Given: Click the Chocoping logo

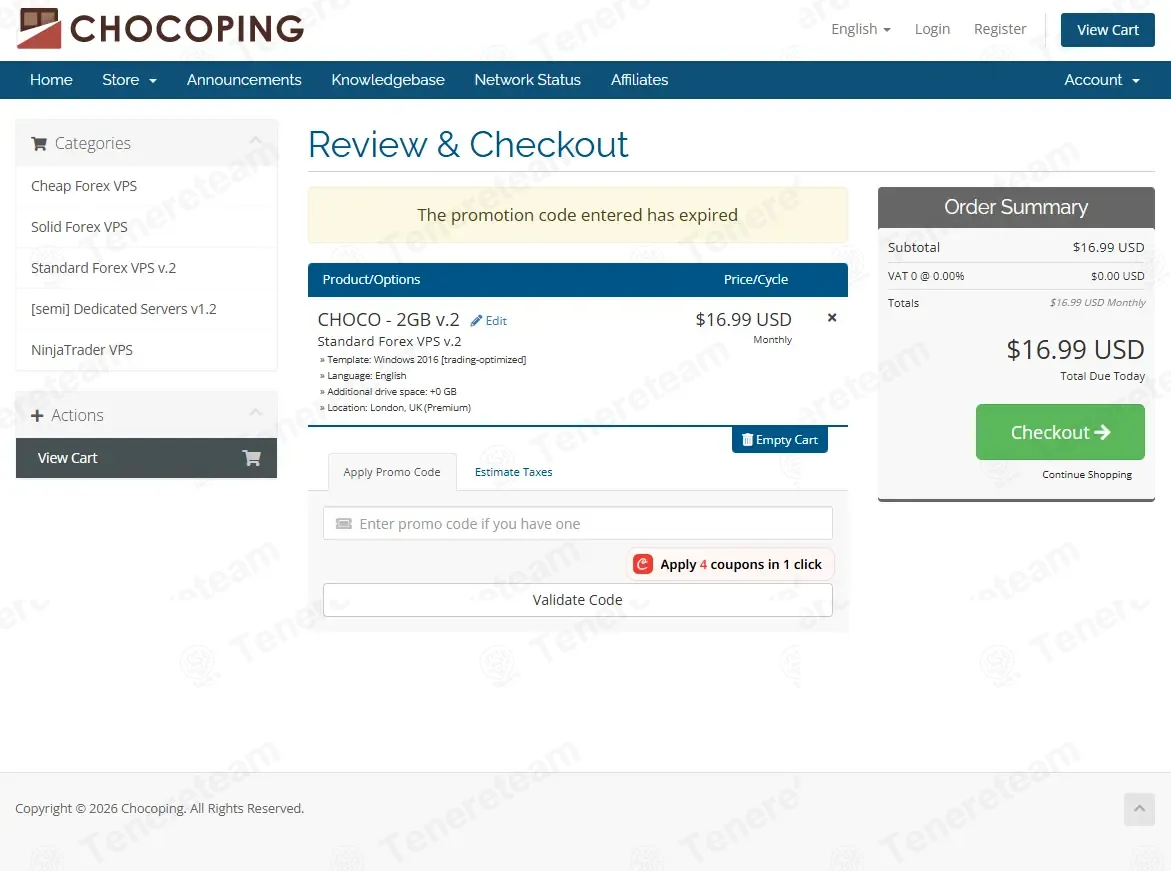Looking at the screenshot, I should pos(161,28).
